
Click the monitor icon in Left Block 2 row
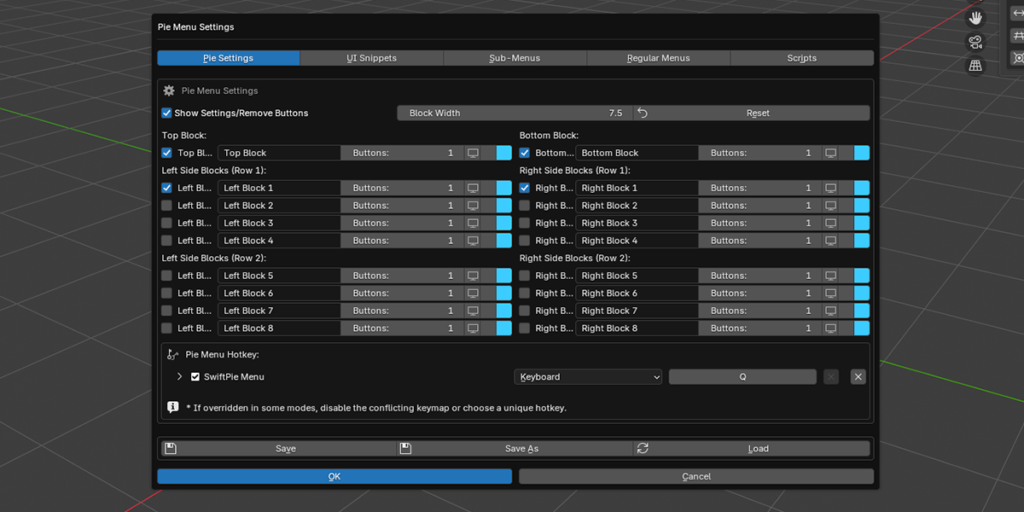(x=473, y=206)
